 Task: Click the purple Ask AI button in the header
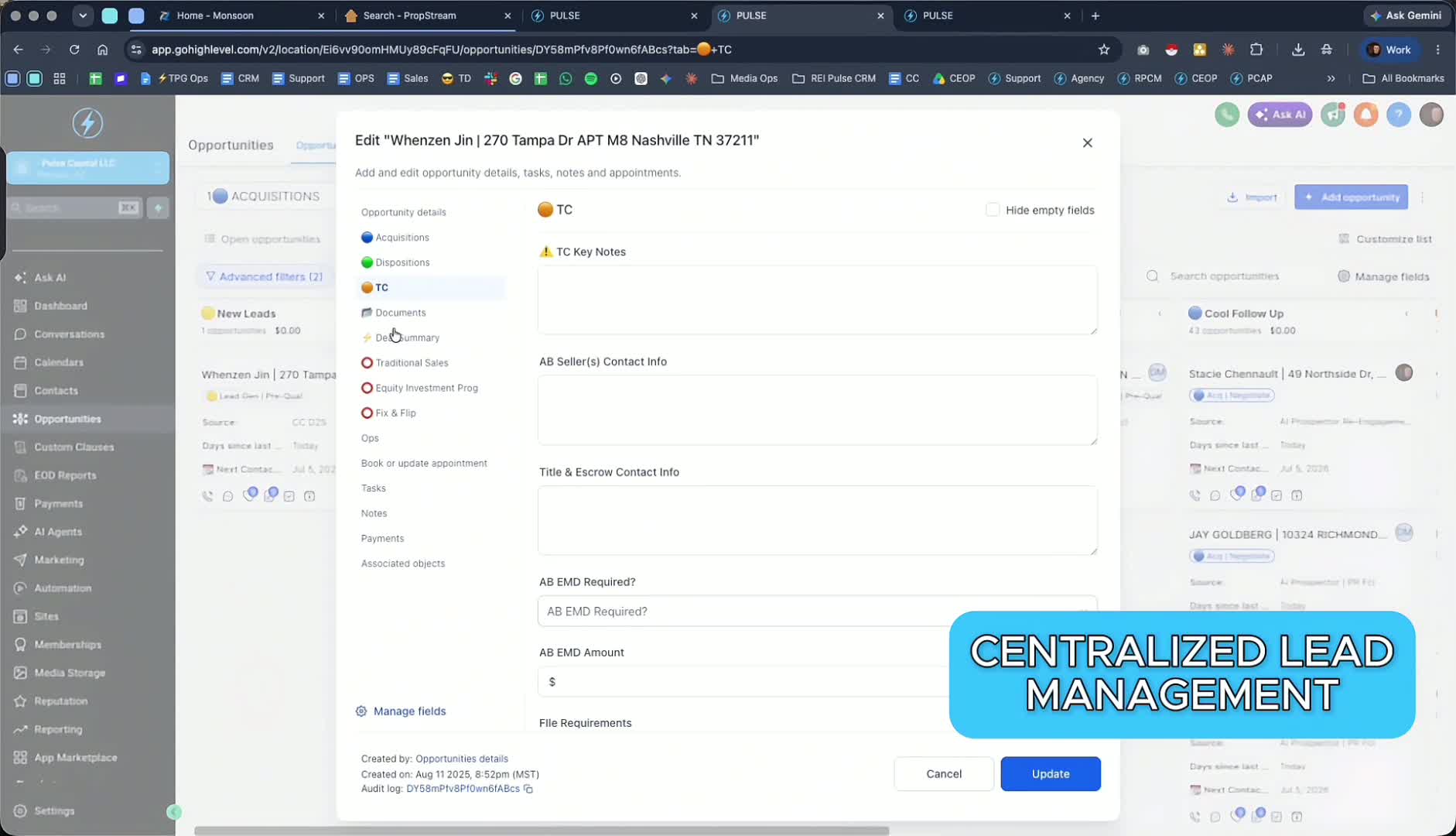click(1280, 115)
